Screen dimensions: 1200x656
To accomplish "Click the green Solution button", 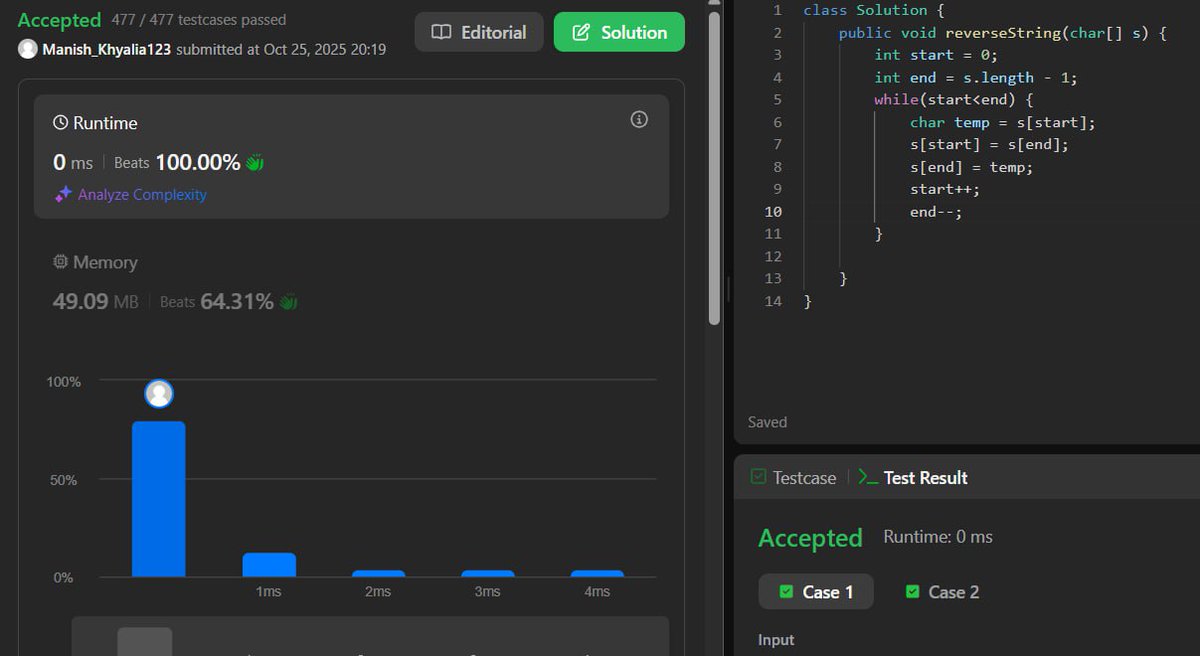I will tap(619, 32).
